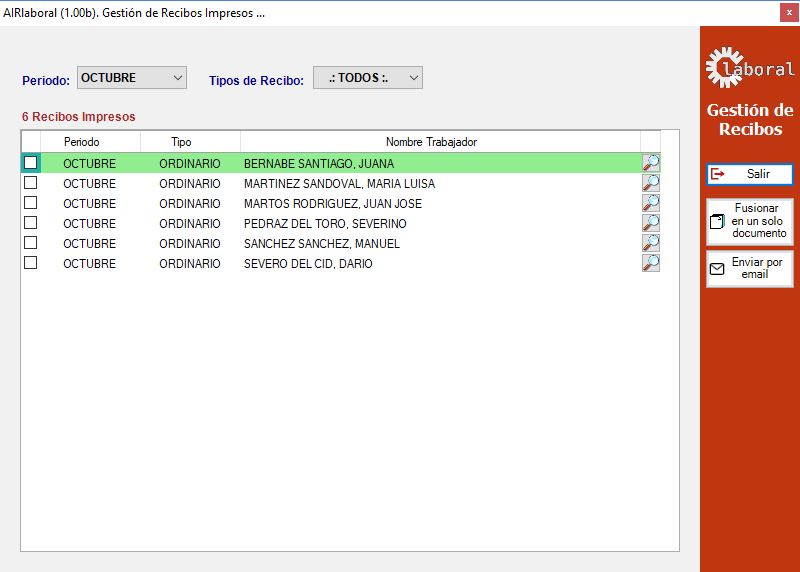Open the Periodo dropdown showing OCTUBRE
This screenshot has height=572, width=800.
132,78
